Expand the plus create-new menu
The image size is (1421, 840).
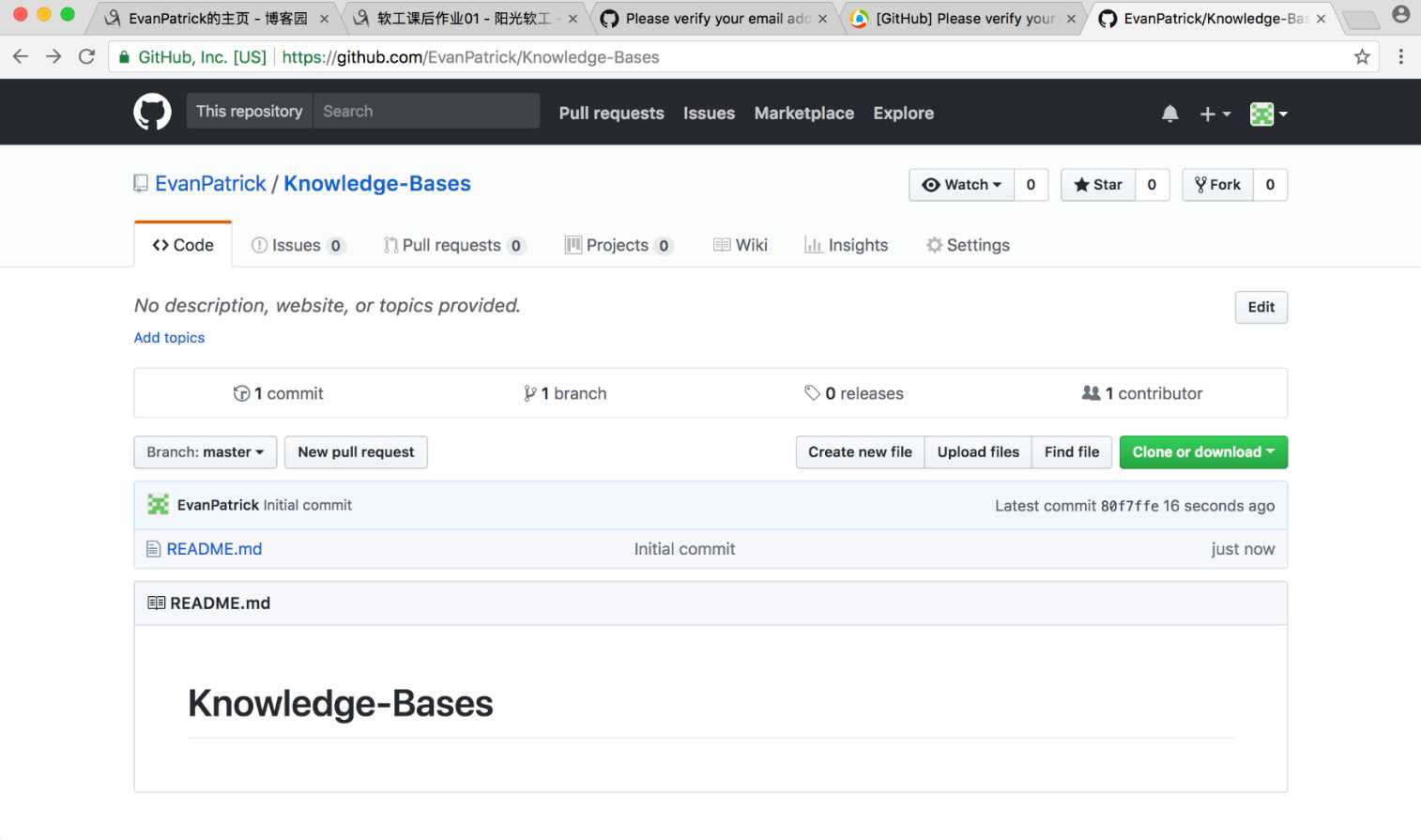click(x=1215, y=114)
